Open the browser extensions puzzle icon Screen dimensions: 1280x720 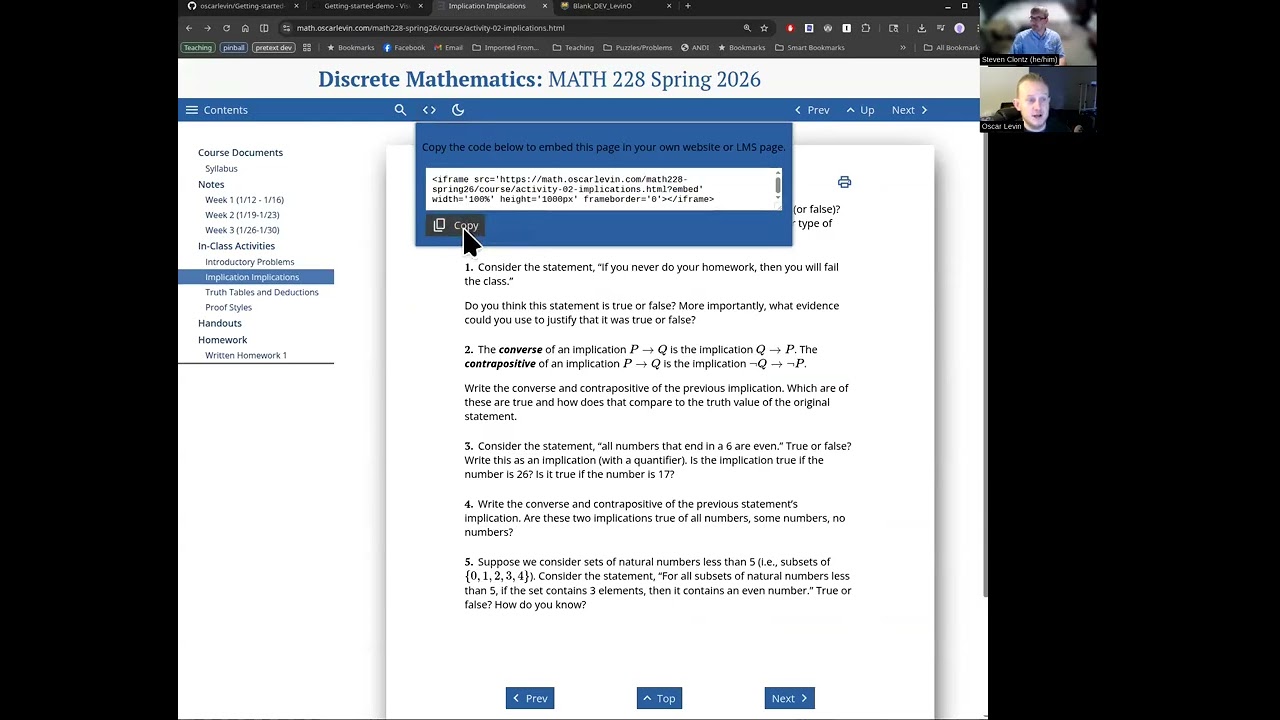866,28
